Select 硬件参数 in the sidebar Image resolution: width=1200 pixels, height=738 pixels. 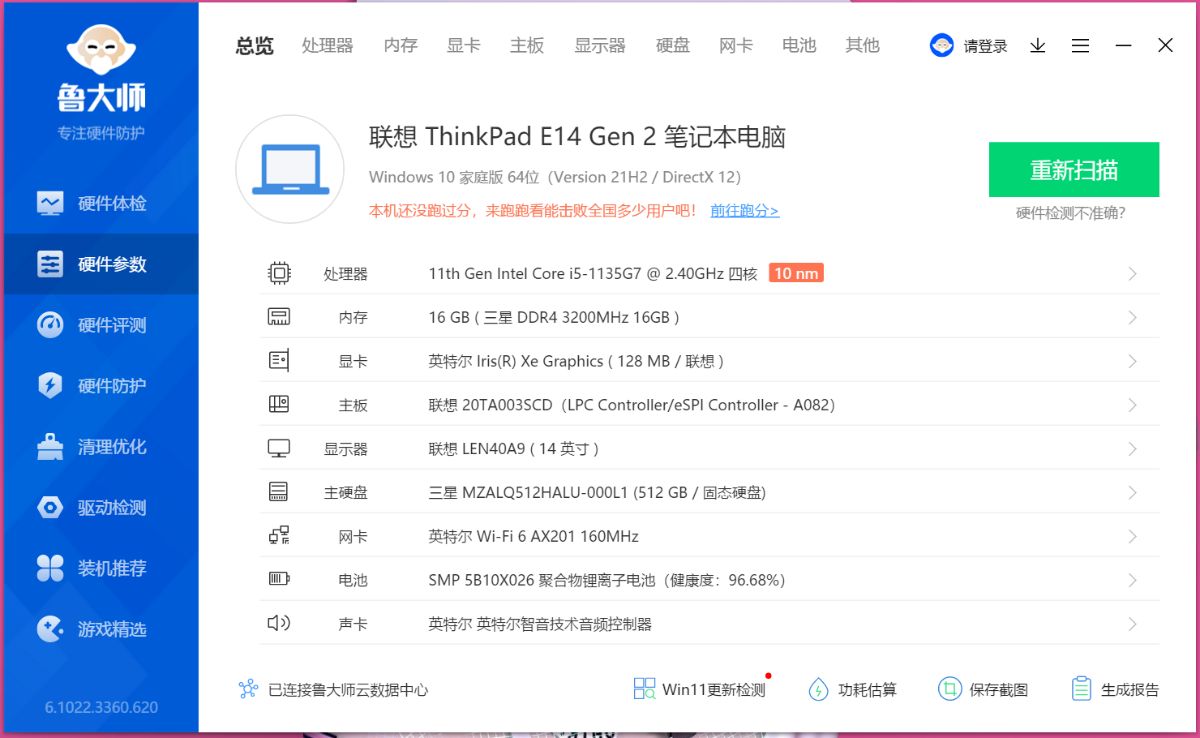tap(100, 264)
